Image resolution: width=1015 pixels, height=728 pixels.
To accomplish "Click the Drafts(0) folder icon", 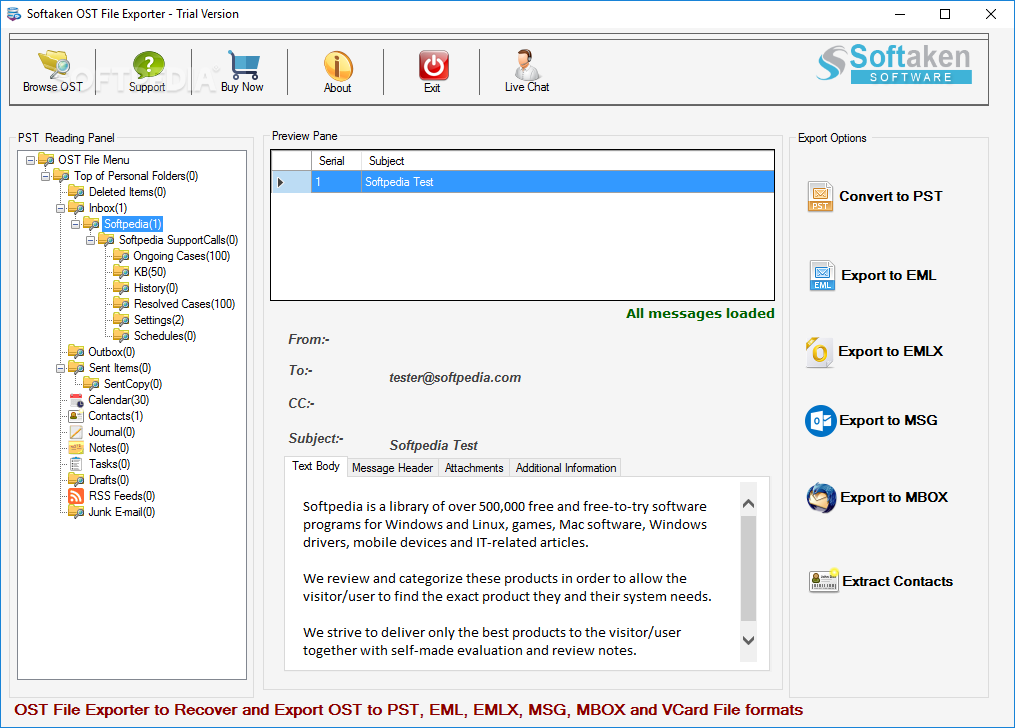I will 76,480.
